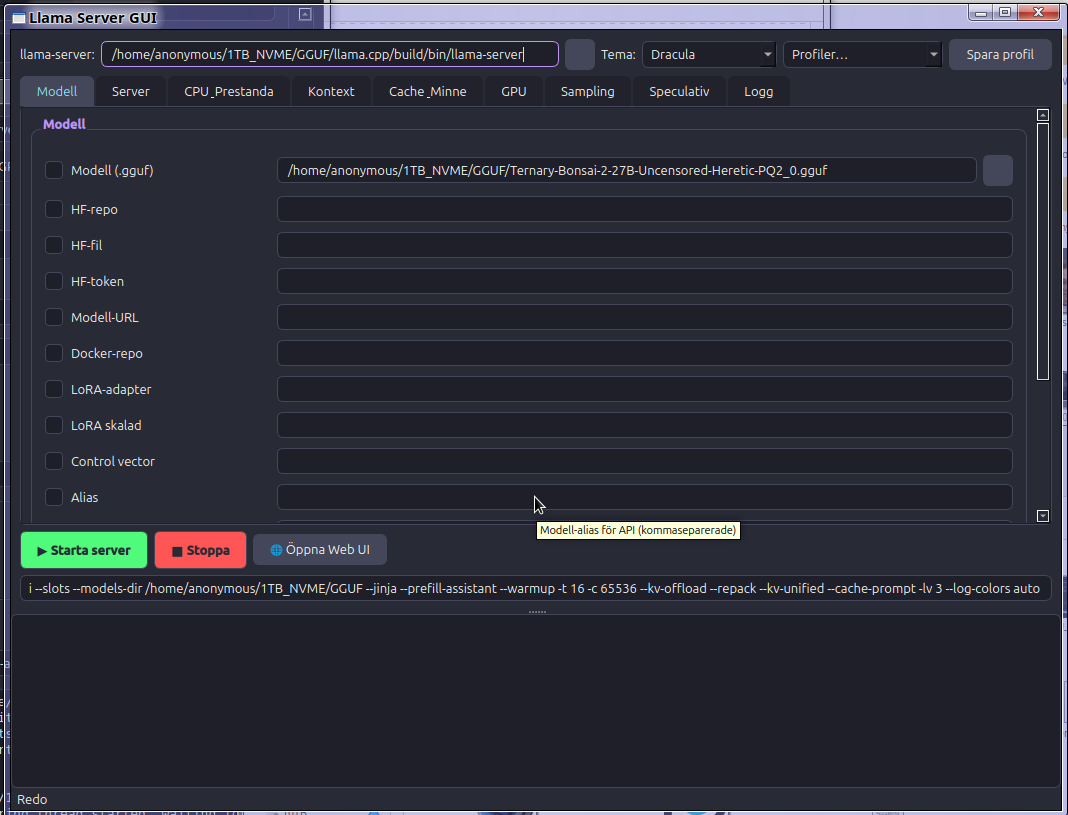Enable the Docker-repo checkbox
The image size is (1068, 815).
(54, 353)
